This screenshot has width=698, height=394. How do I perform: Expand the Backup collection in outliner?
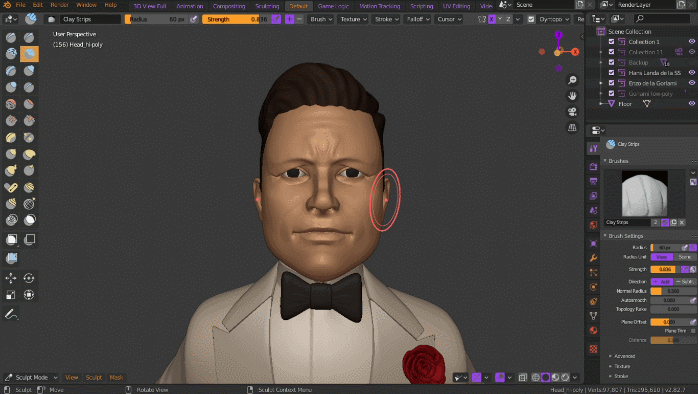[601, 62]
